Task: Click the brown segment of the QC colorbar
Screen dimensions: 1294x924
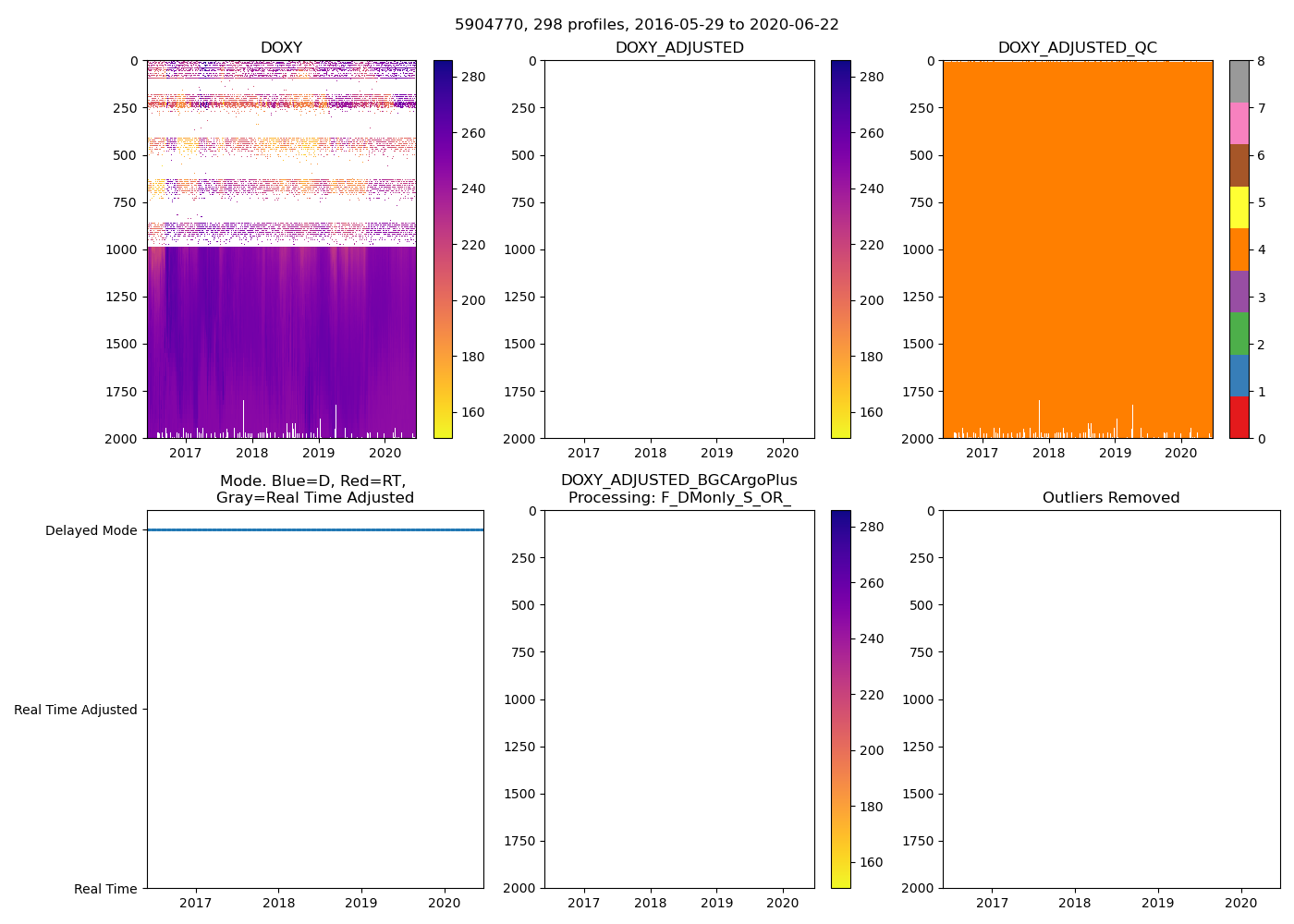Action: [1239, 165]
